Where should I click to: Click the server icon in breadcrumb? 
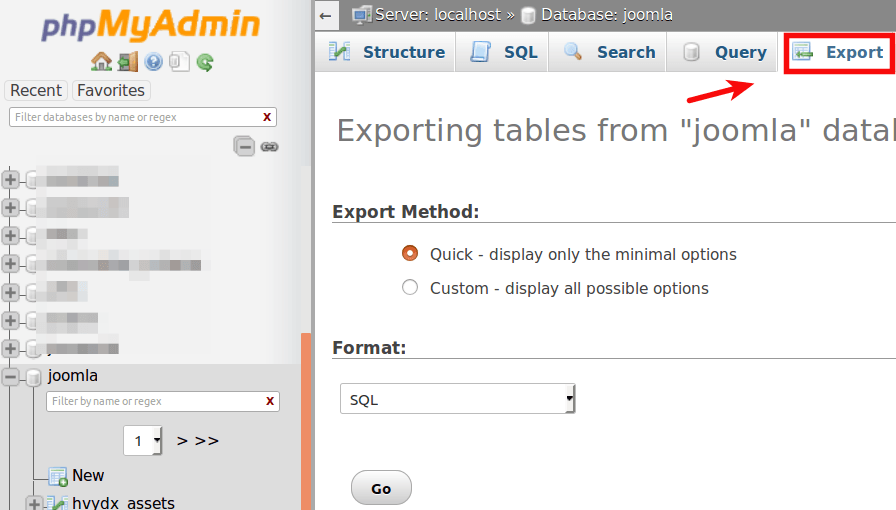(362, 15)
